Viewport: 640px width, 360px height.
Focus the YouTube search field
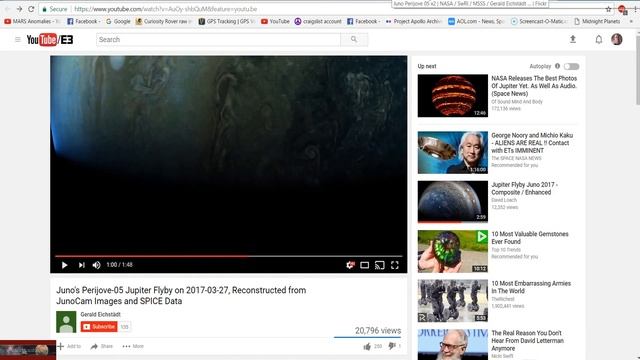point(218,40)
